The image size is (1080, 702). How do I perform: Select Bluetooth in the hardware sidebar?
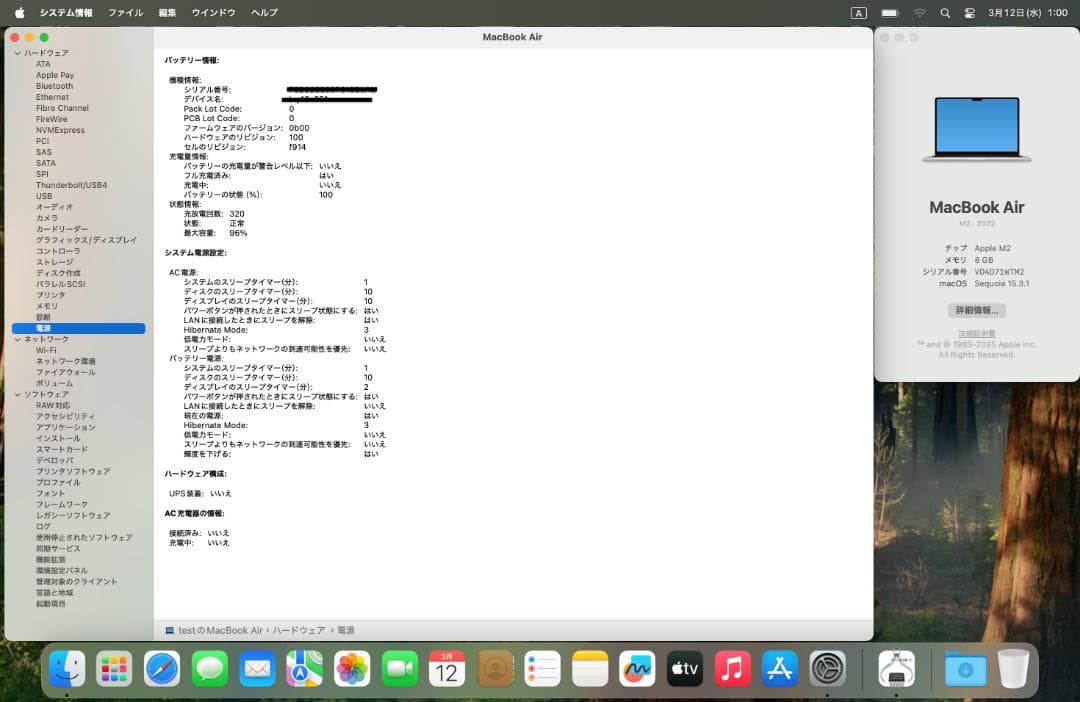55,86
